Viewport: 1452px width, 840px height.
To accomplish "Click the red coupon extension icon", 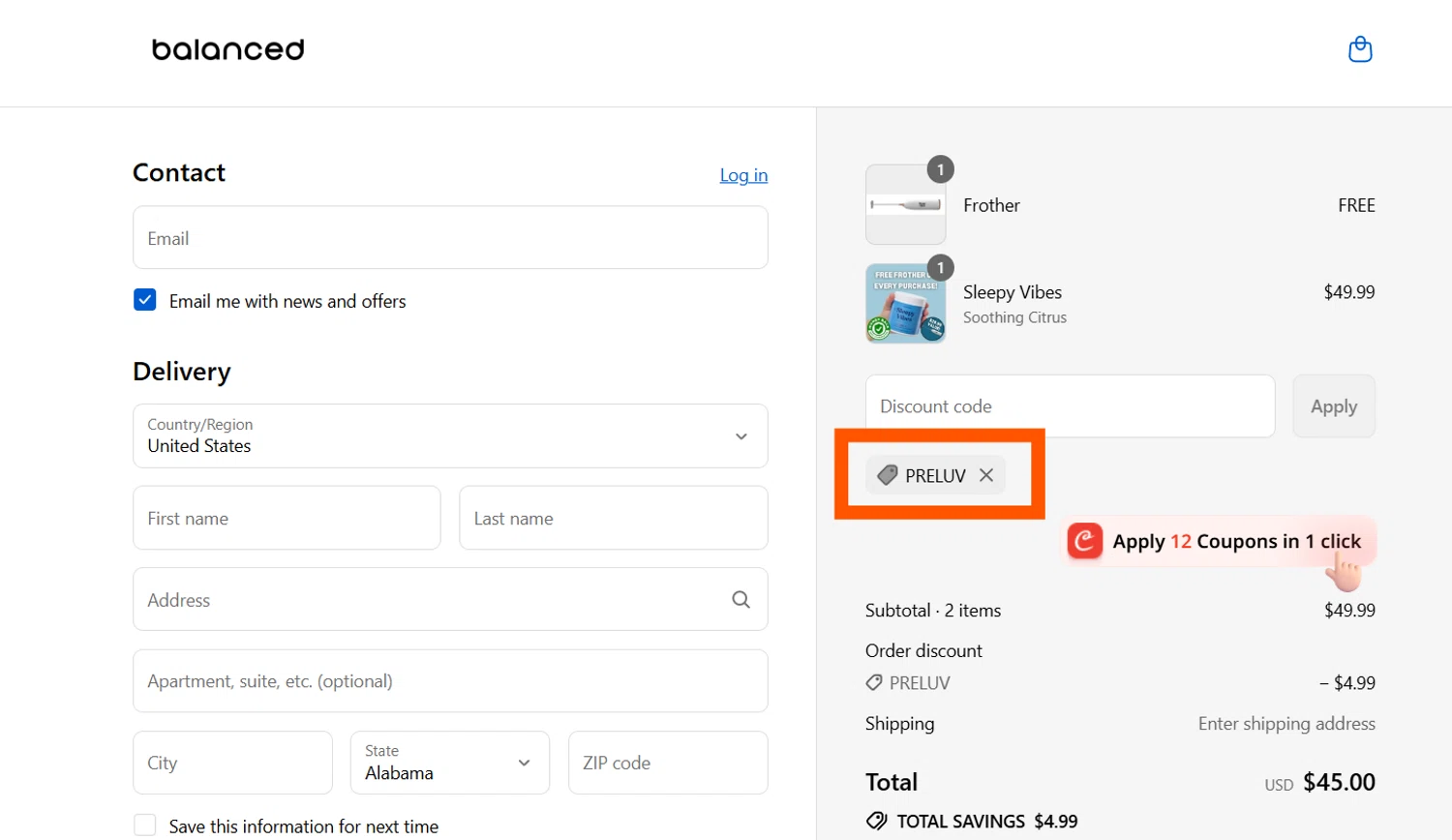I will [1085, 541].
